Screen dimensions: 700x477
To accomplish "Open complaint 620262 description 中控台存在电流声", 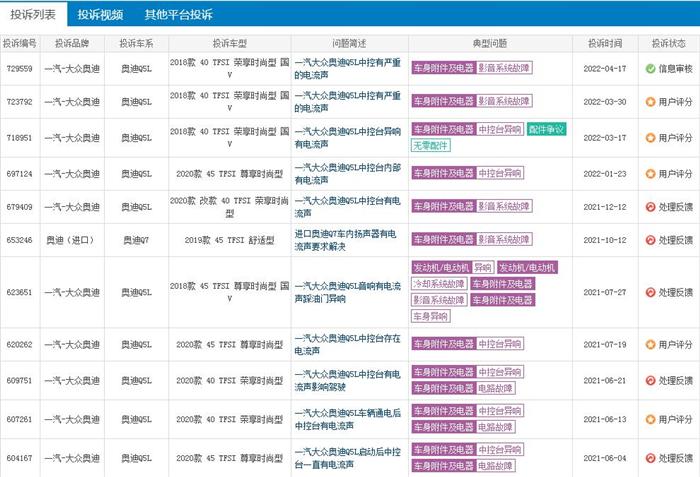I will 348,345.
